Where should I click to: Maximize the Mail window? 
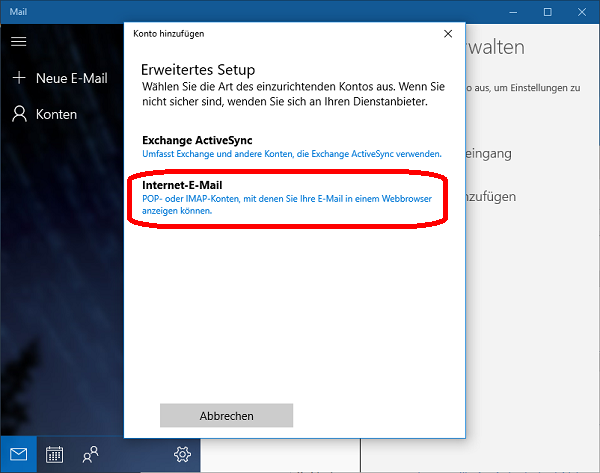tap(547, 12)
